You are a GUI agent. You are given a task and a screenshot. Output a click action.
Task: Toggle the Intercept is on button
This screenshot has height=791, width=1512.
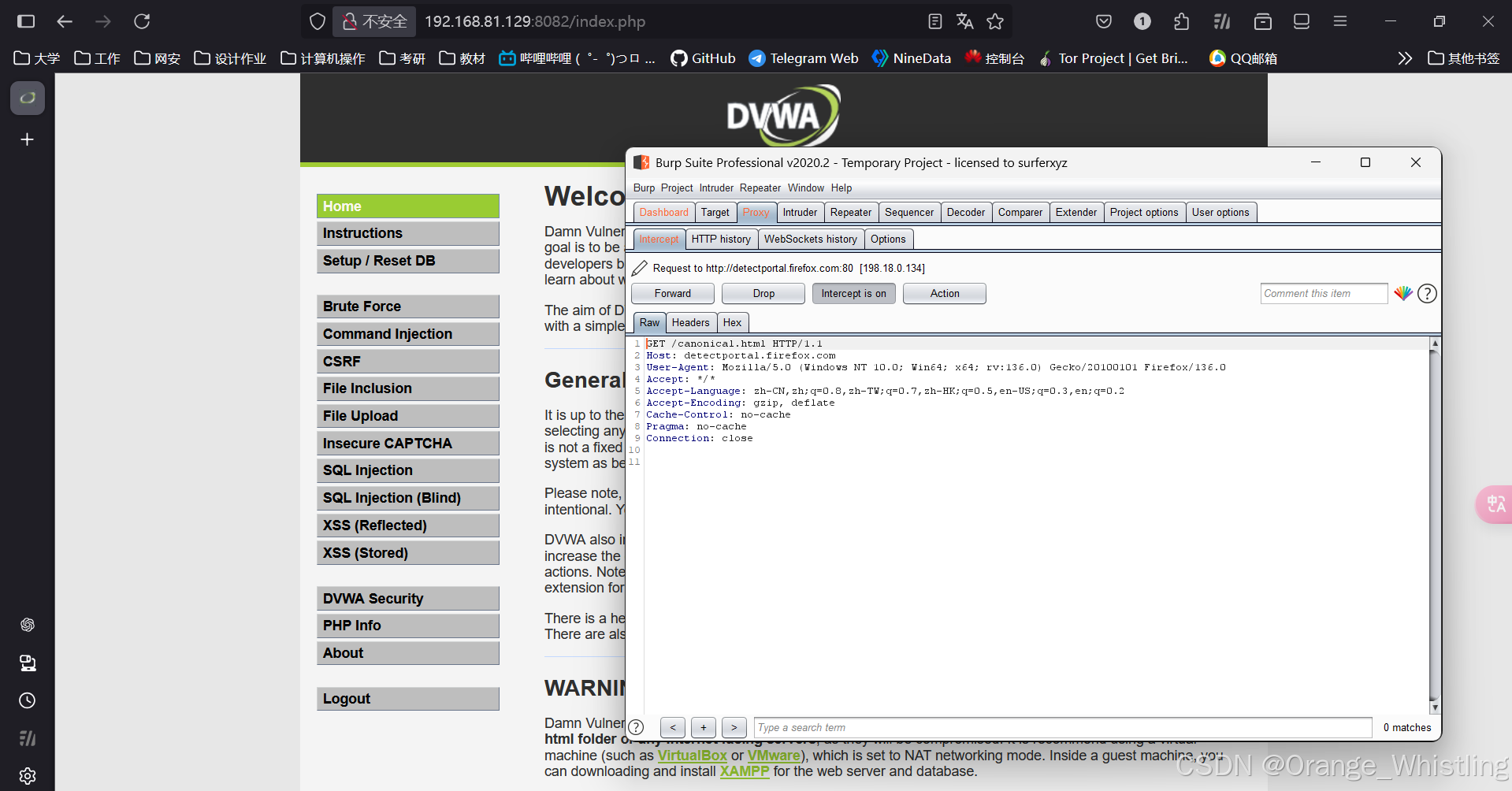click(x=854, y=294)
